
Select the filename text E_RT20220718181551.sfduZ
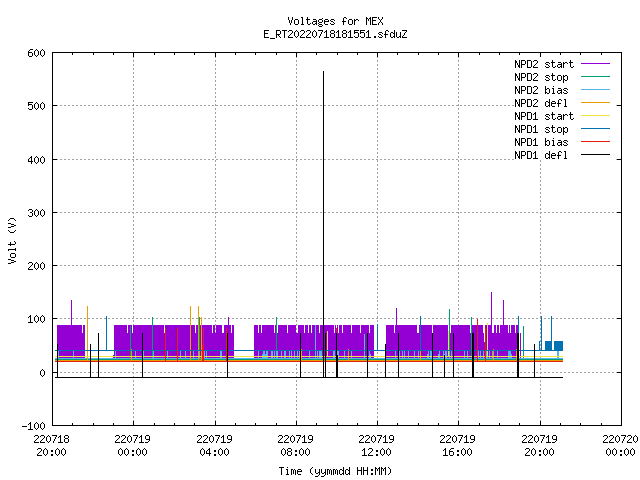[x=335, y=34]
